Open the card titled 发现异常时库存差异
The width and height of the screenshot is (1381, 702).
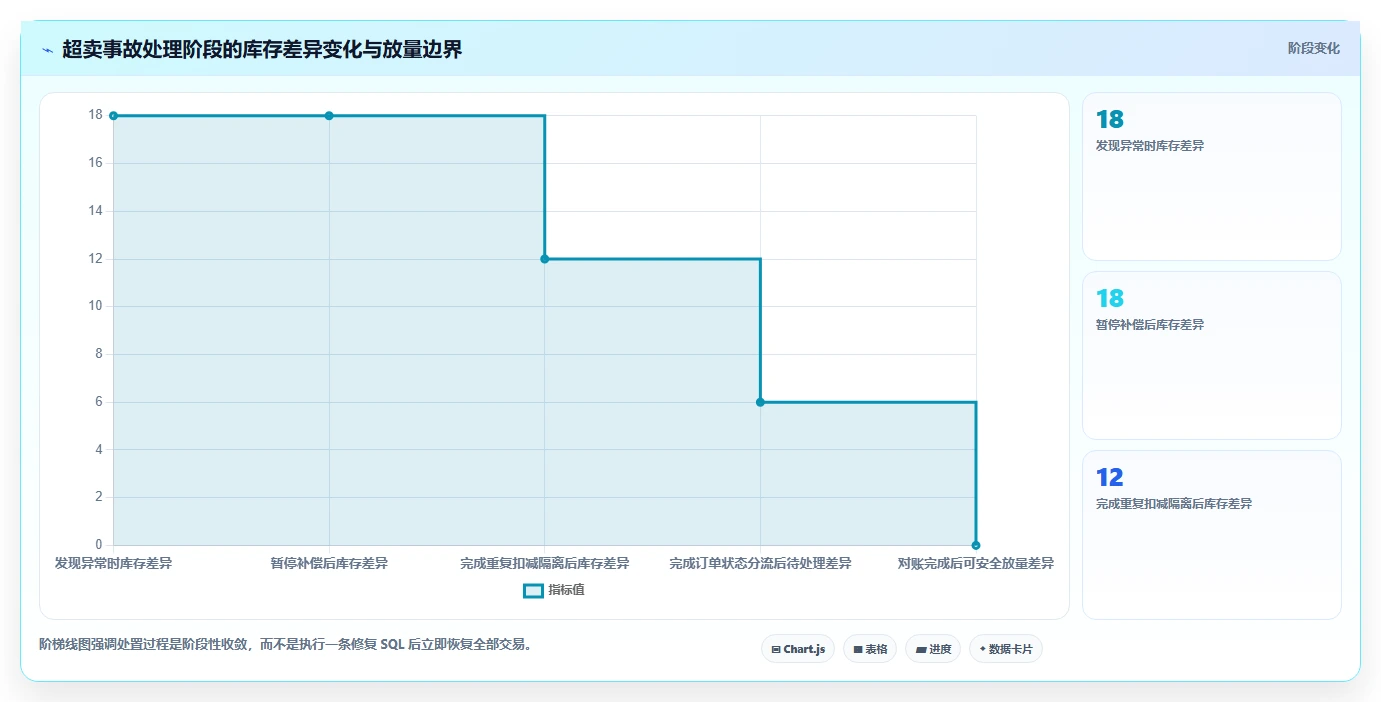tap(1212, 177)
